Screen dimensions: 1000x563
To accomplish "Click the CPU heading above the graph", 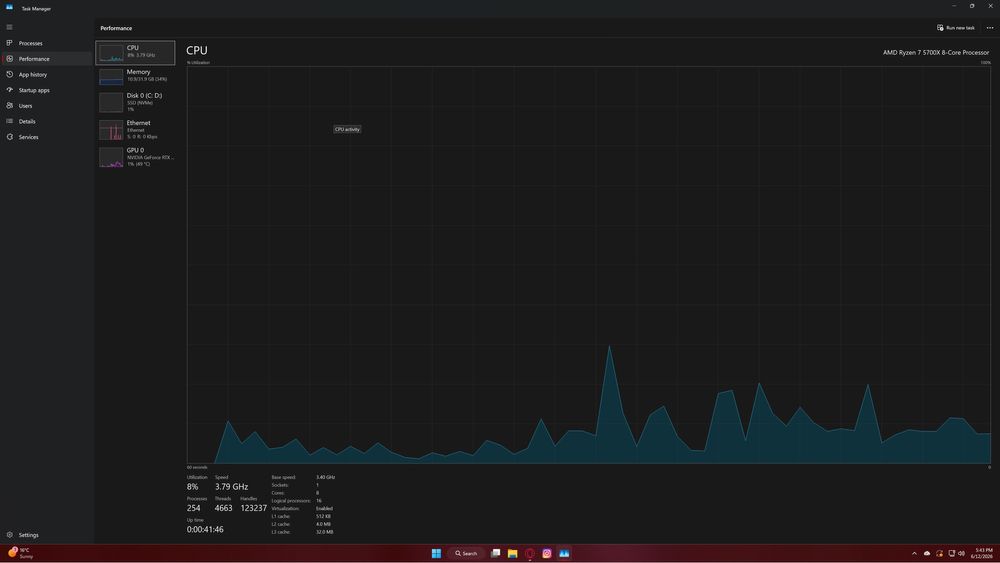I will click(x=196, y=50).
